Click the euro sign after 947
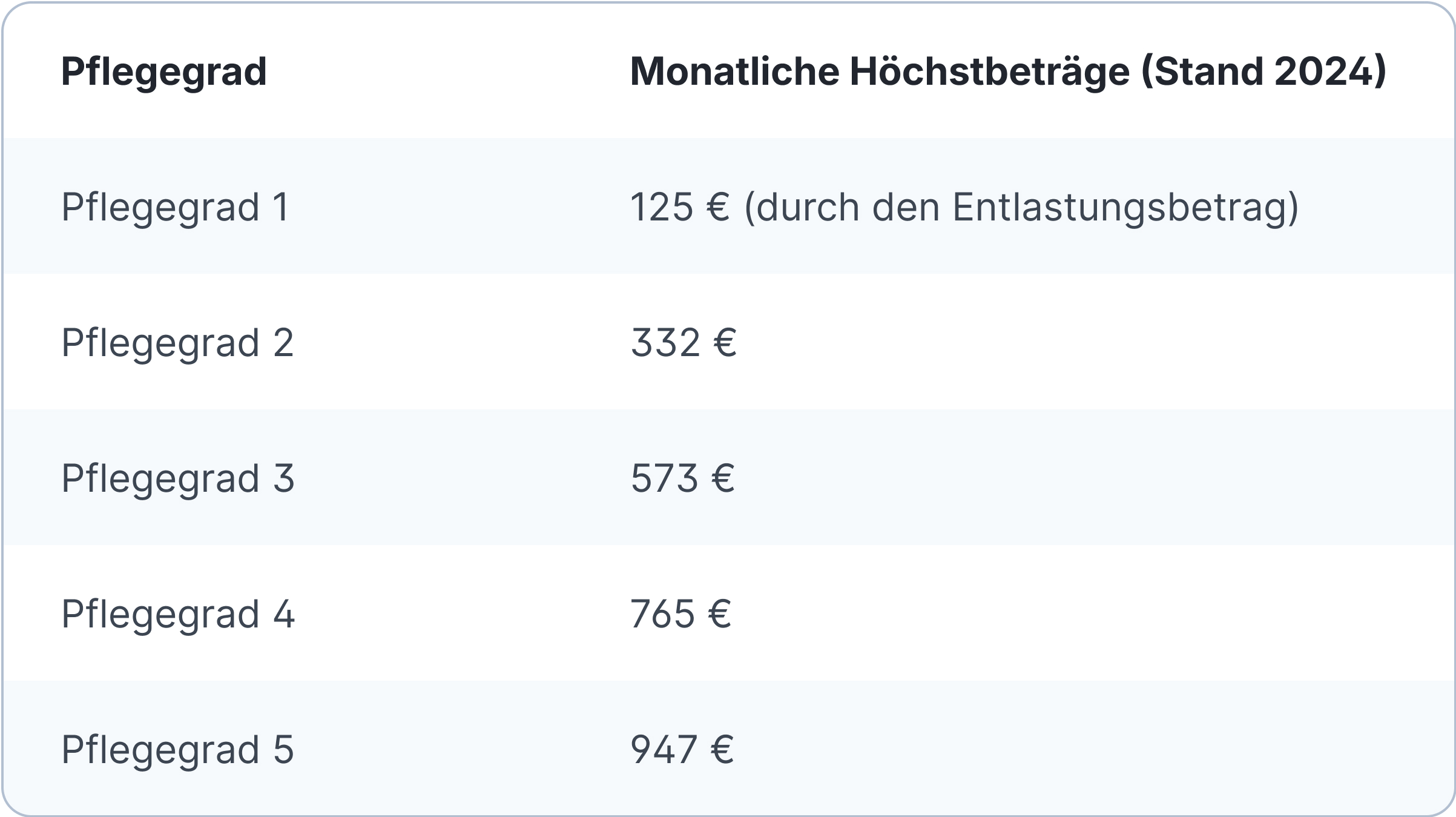 (722, 750)
